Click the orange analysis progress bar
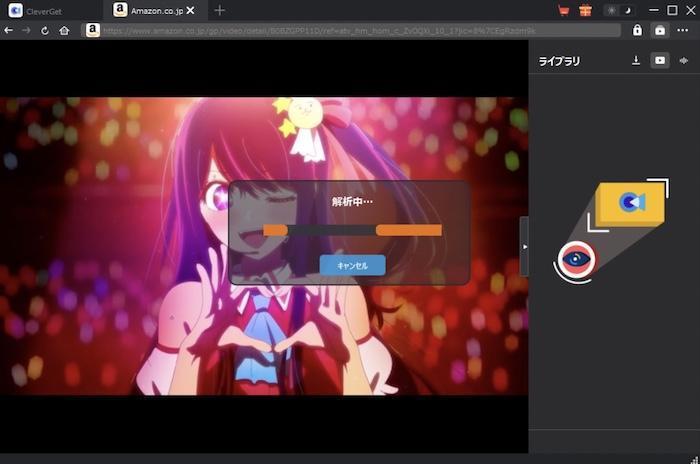 (352, 230)
